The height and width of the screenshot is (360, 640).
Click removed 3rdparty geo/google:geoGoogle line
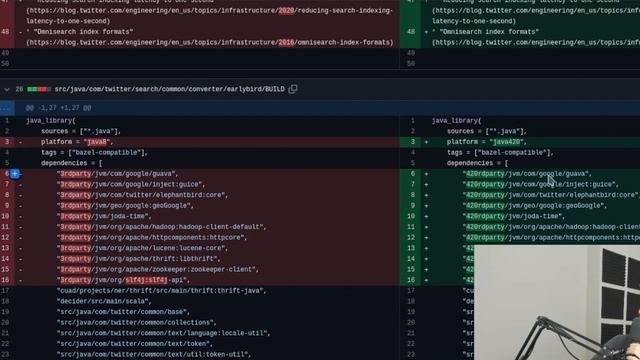click(x=125, y=206)
